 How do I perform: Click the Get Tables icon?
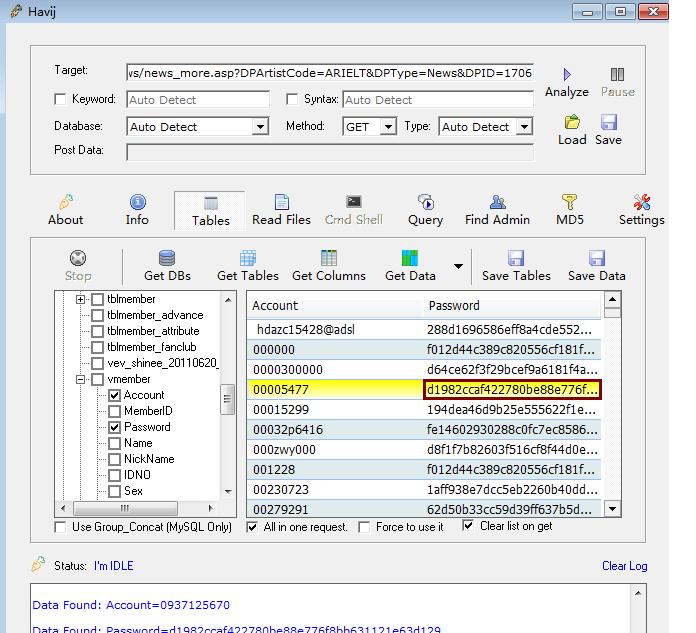click(248, 258)
